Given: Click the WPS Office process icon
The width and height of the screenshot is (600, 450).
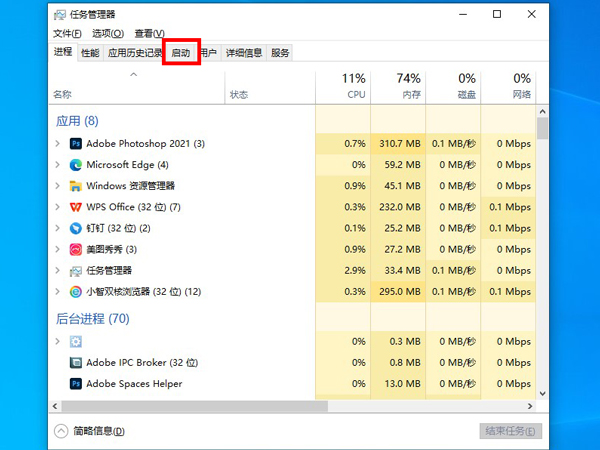Looking at the screenshot, I should click(x=76, y=207).
